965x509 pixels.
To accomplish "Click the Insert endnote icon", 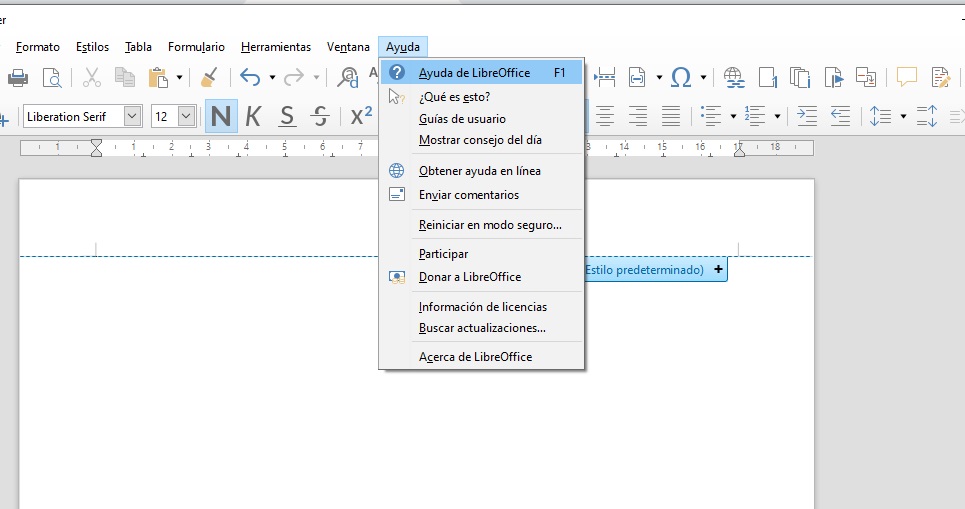I will pos(800,78).
